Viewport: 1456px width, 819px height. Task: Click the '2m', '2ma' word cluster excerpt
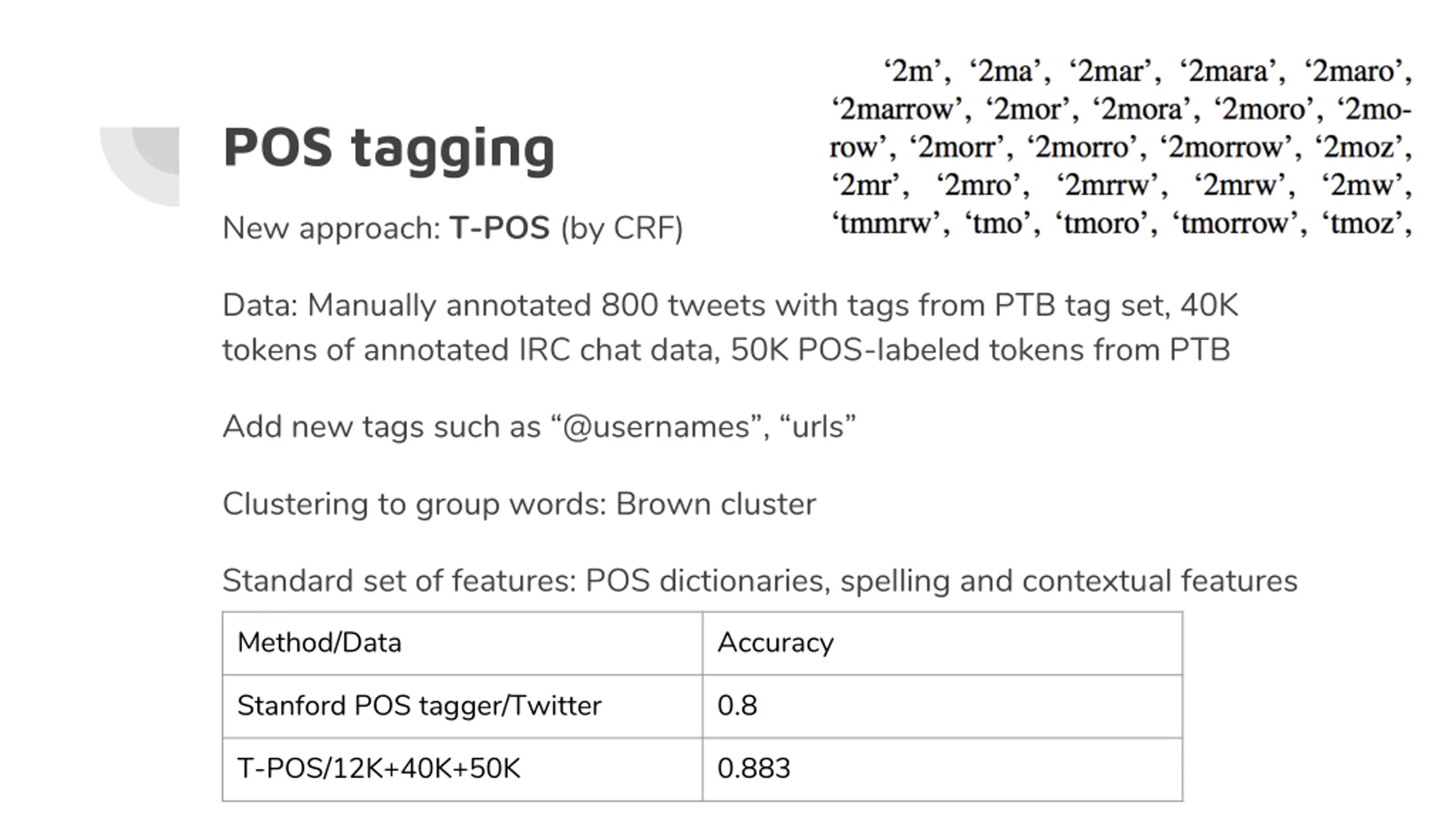[1121, 147]
